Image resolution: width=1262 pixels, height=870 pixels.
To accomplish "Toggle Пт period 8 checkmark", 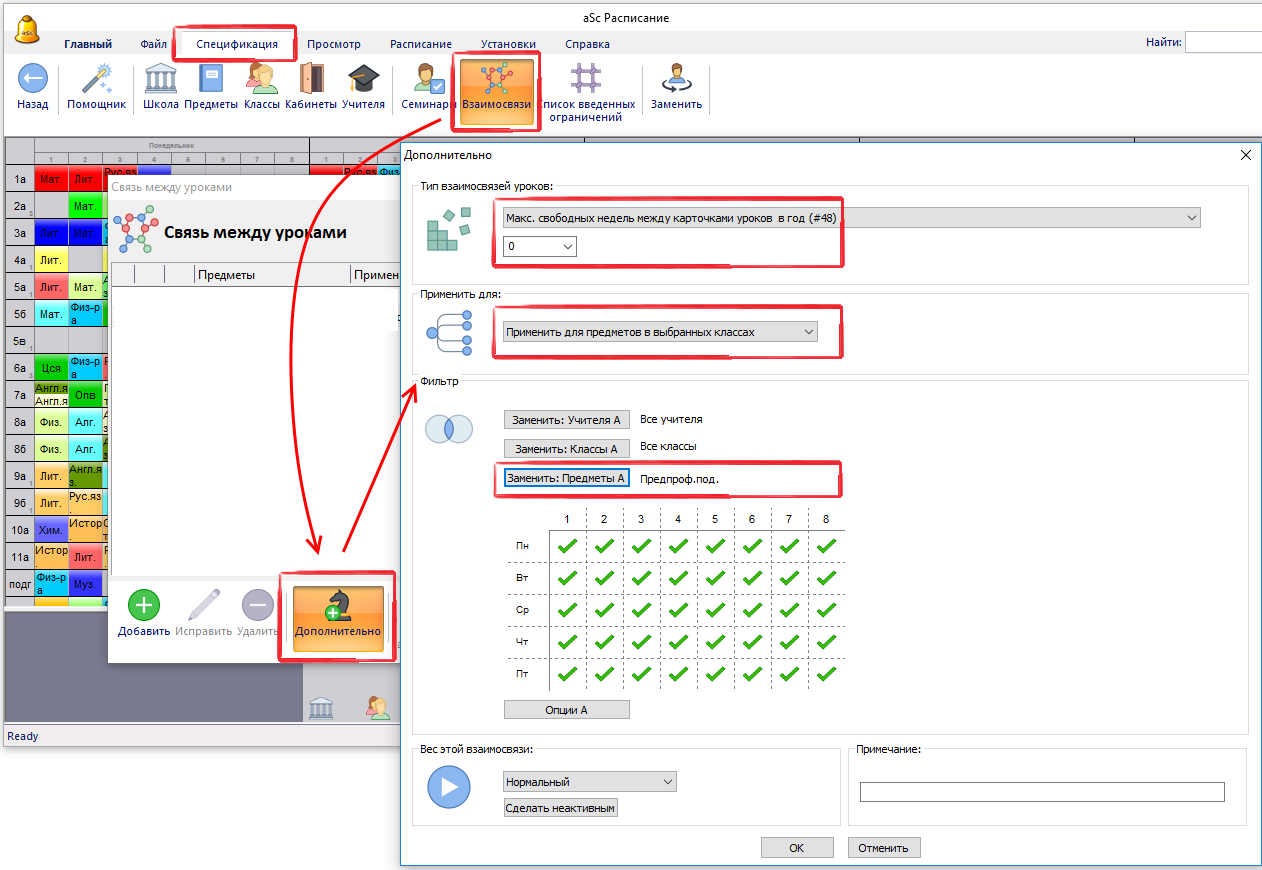I will tap(826, 674).
